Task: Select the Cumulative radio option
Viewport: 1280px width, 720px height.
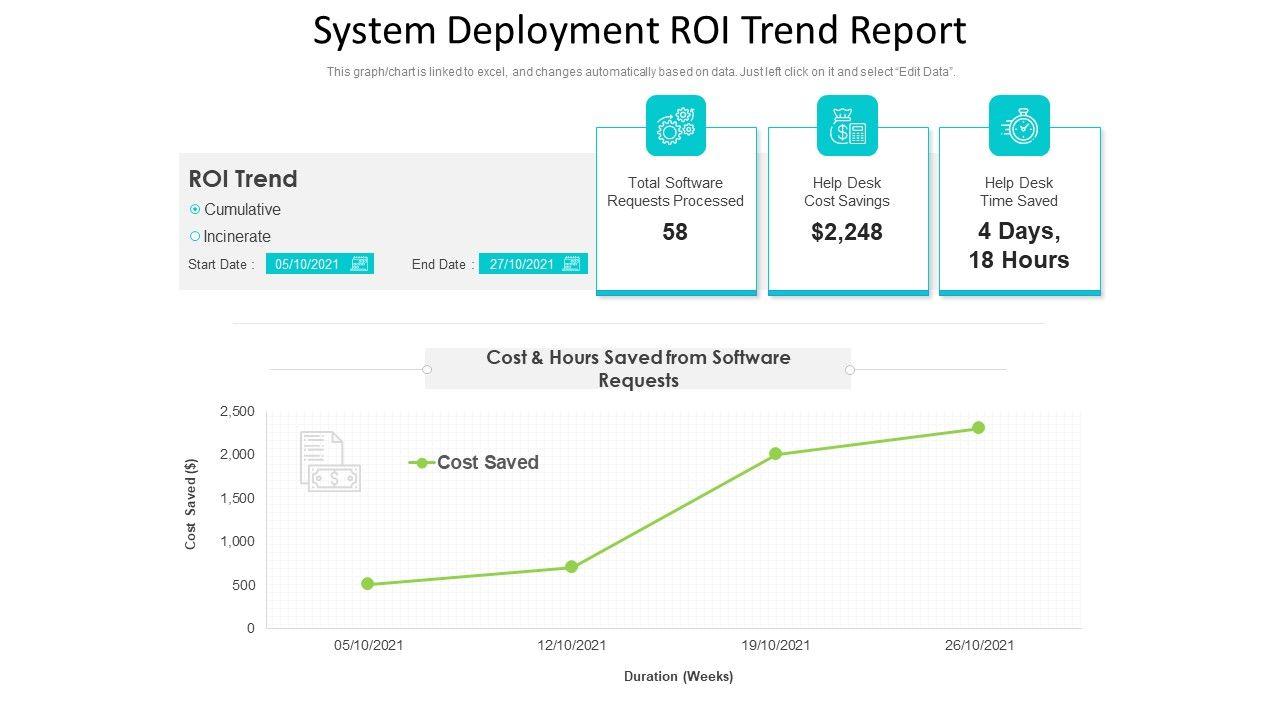Action: click(195, 210)
